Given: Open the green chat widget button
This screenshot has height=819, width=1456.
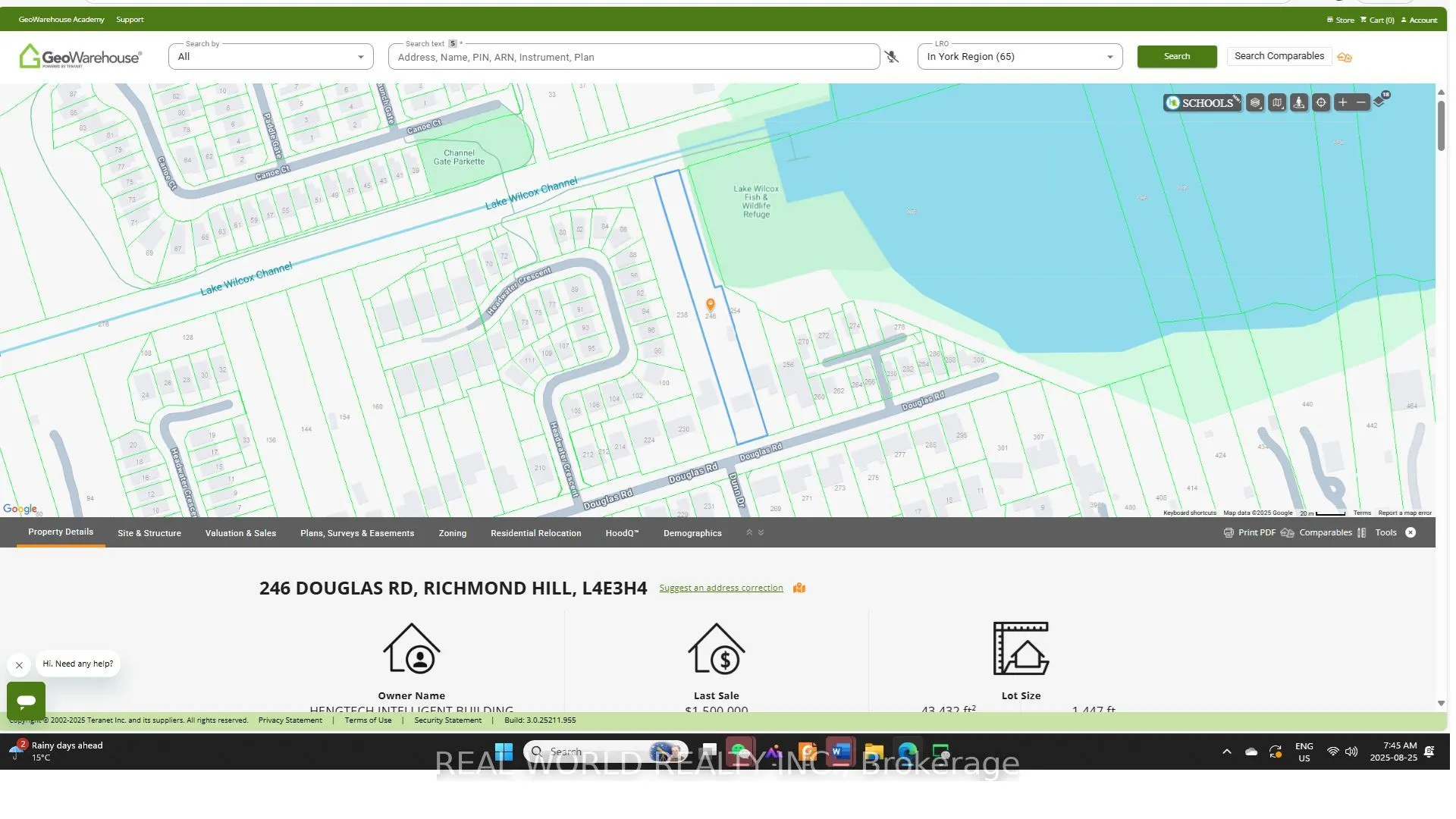Looking at the screenshot, I should point(27,701).
